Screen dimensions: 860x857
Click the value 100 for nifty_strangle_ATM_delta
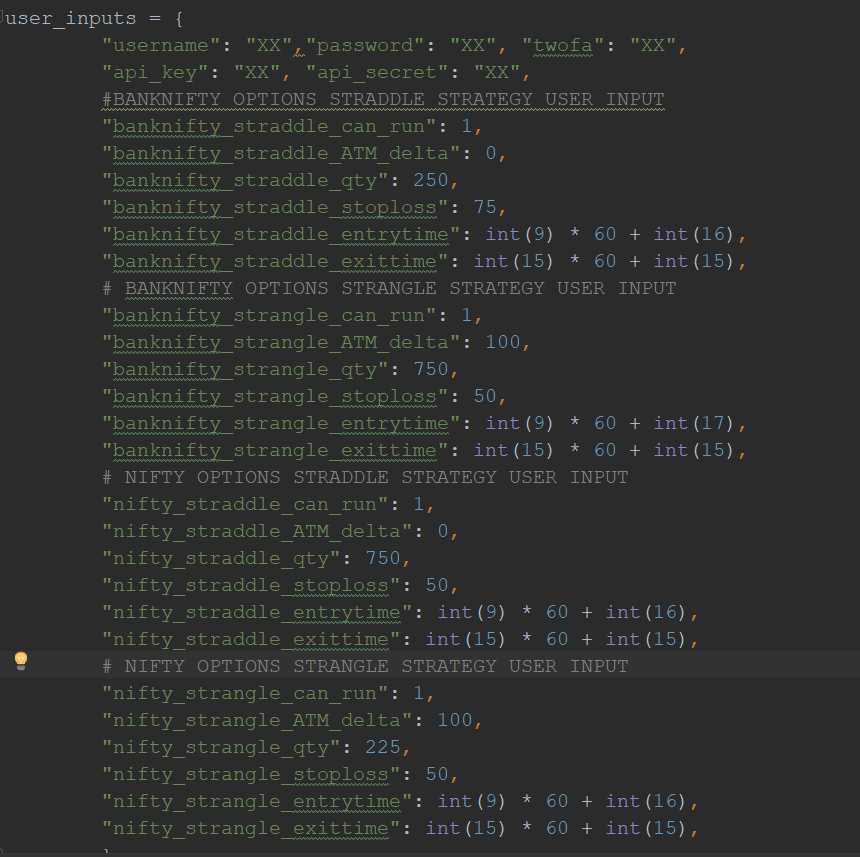pyautogui.click(x=455, y=720)
